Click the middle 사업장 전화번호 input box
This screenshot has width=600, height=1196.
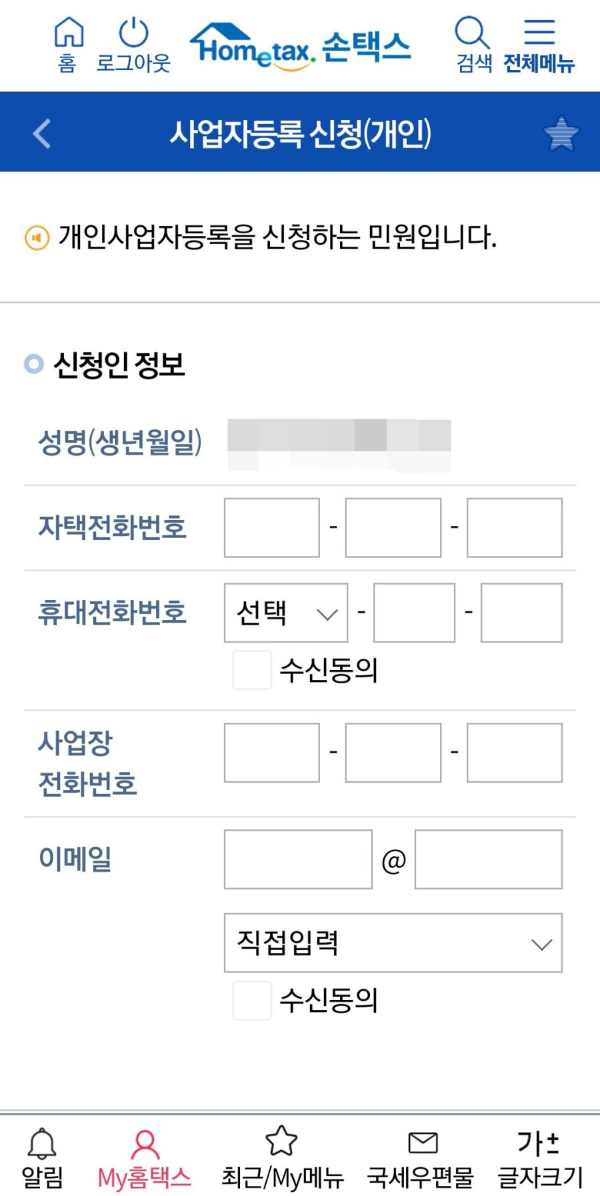(392, 753)
